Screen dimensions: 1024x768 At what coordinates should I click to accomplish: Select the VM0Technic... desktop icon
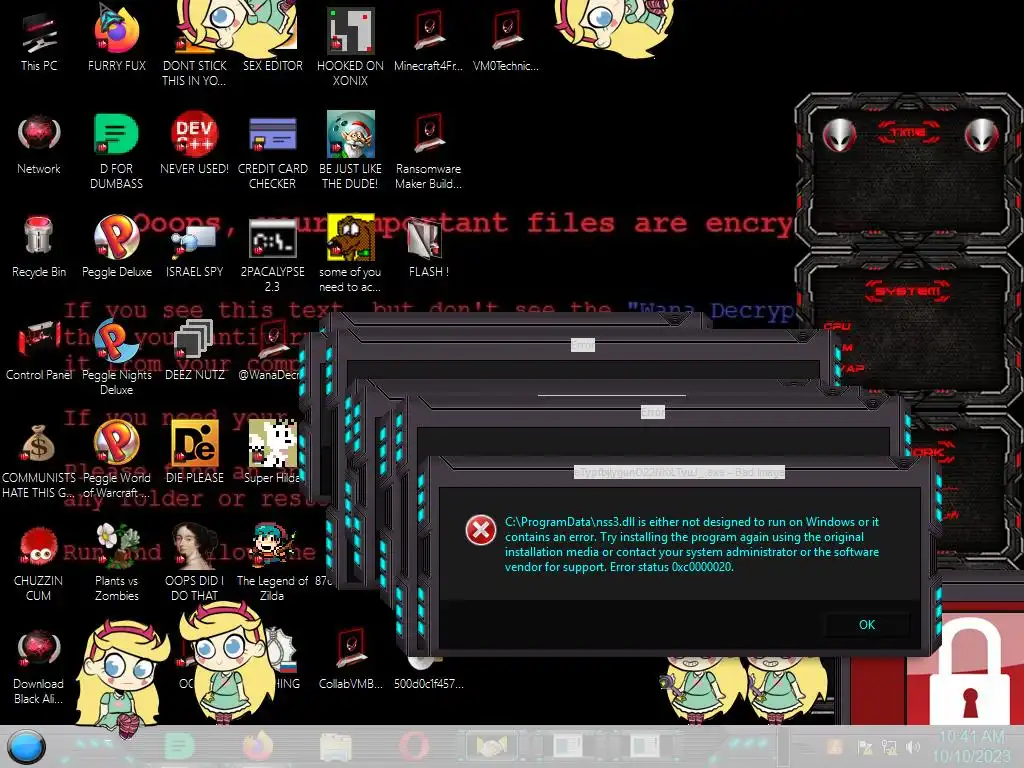point(506,40)
